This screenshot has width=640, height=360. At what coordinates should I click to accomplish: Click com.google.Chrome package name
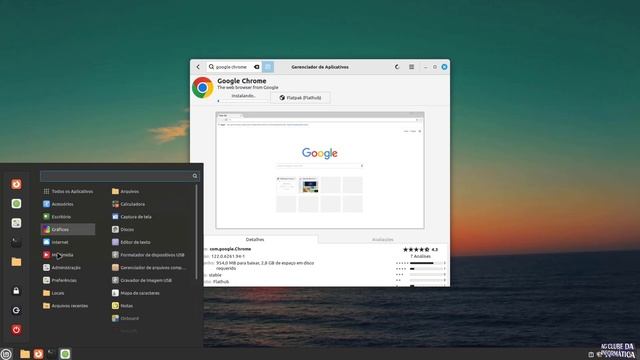point(230,249)
